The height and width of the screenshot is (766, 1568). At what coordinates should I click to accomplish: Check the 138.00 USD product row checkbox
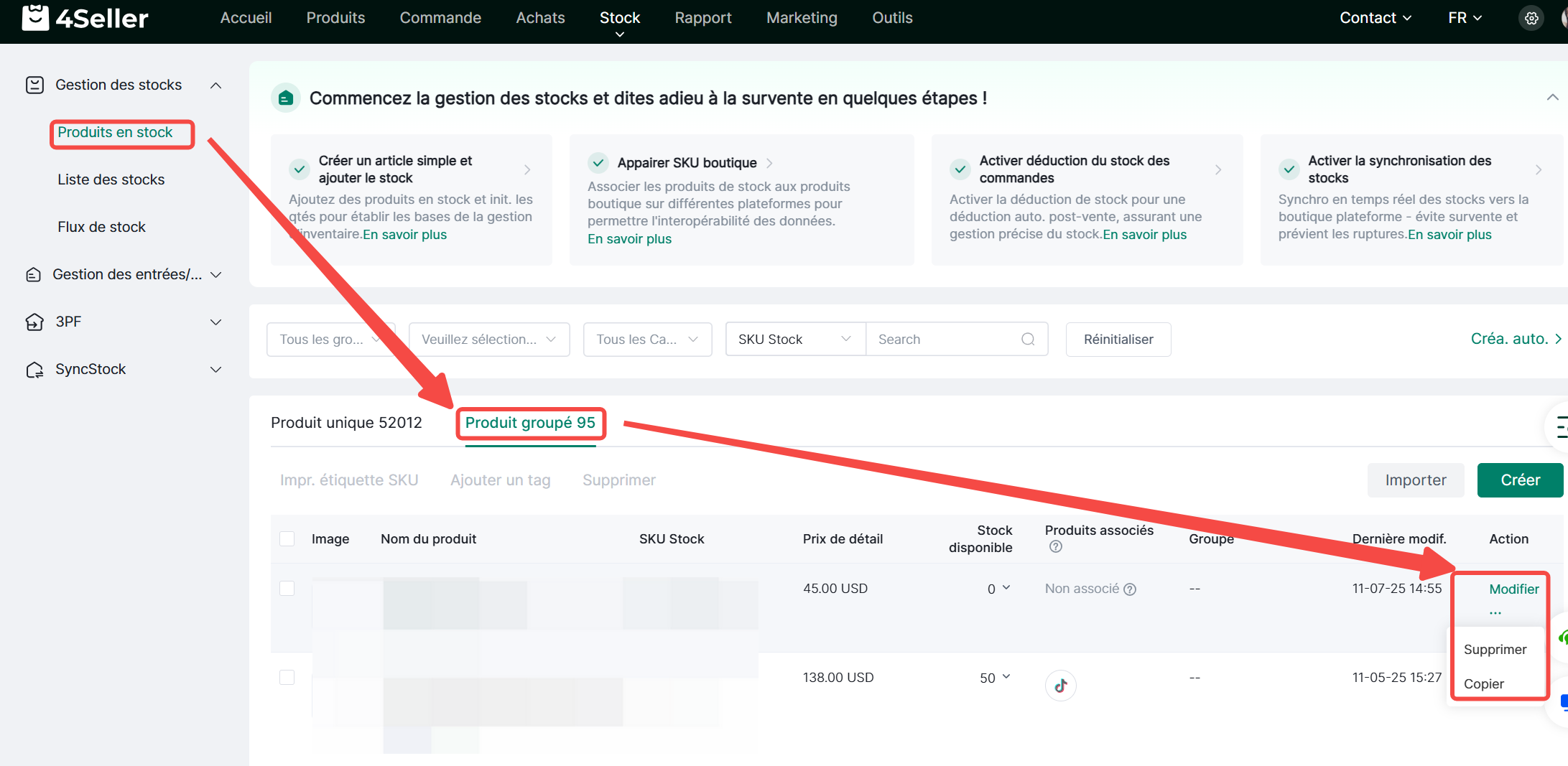tap(287, 678)
